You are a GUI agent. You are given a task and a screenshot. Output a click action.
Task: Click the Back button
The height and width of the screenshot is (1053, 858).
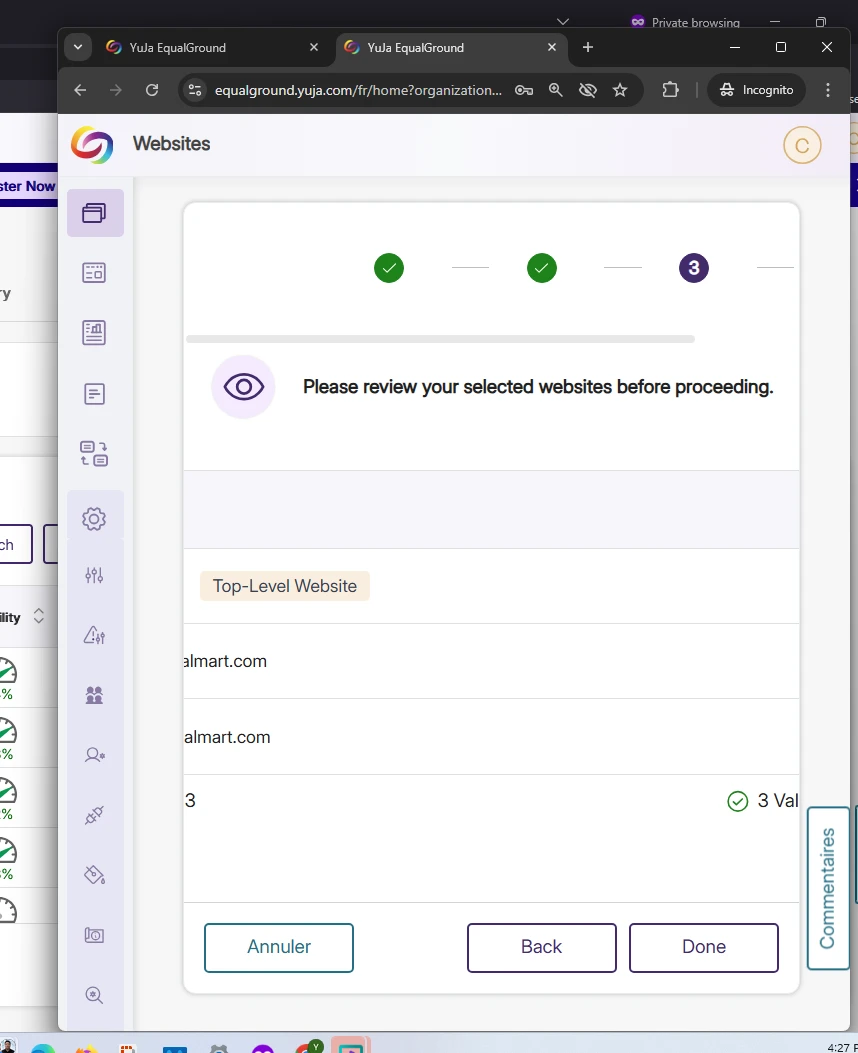tap(542, 947)
